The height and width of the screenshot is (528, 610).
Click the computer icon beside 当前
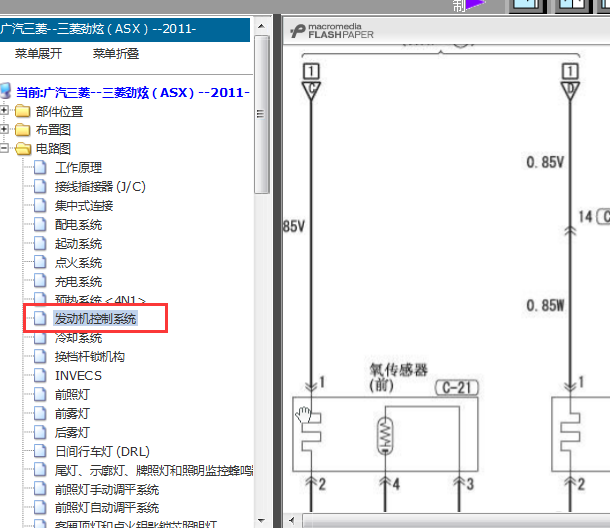(x=5, y=90)
